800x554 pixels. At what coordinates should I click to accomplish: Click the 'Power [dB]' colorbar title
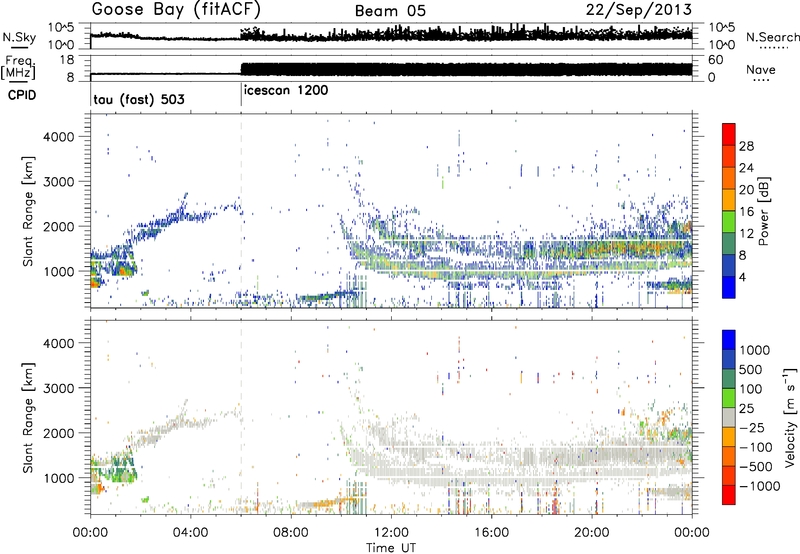click(764, 211)
